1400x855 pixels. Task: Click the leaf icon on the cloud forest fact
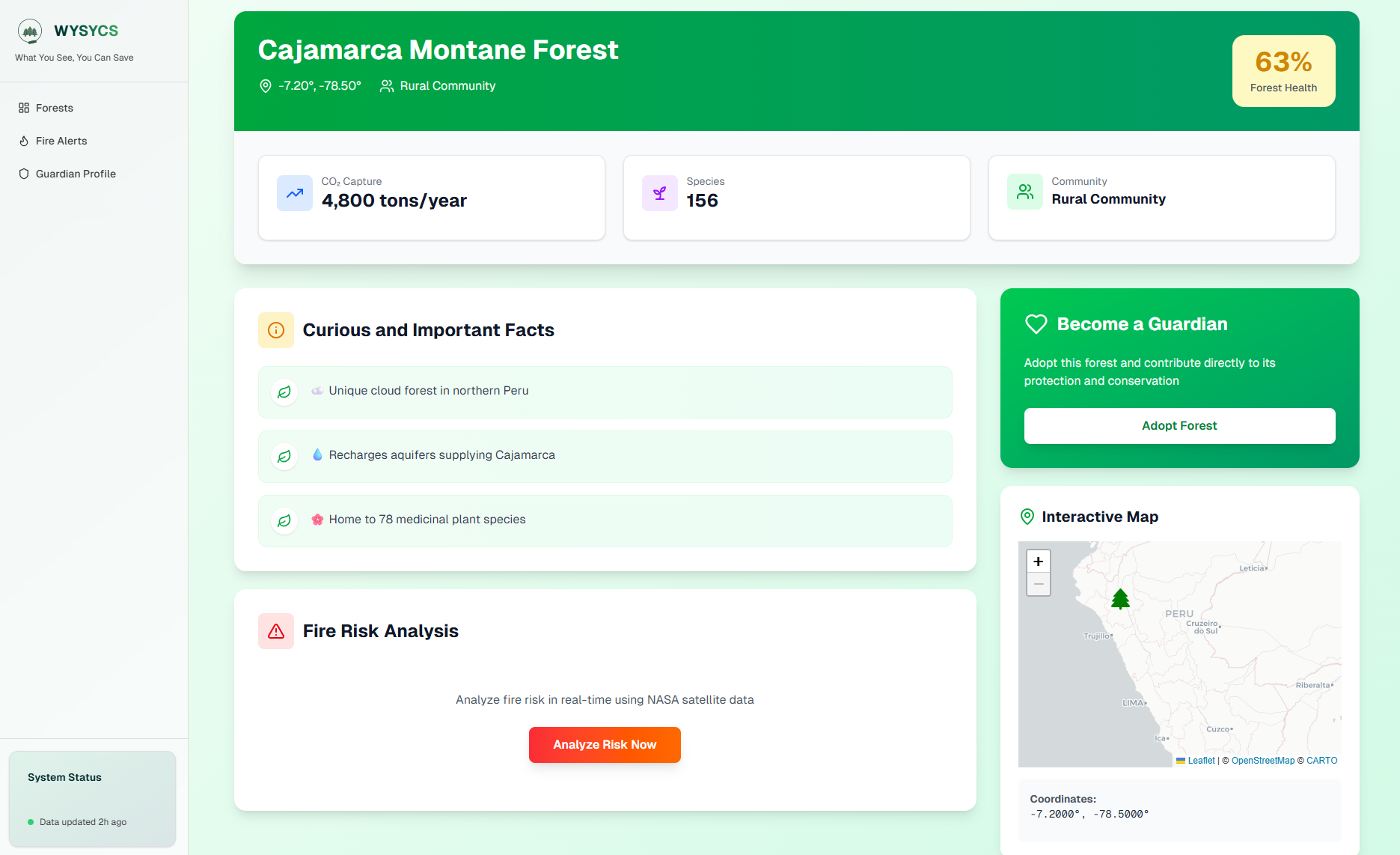284,392
